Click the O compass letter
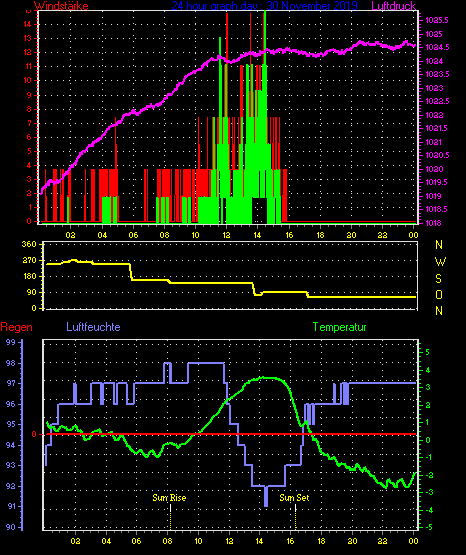Screen dimensions: 466x555 (439, 294)
